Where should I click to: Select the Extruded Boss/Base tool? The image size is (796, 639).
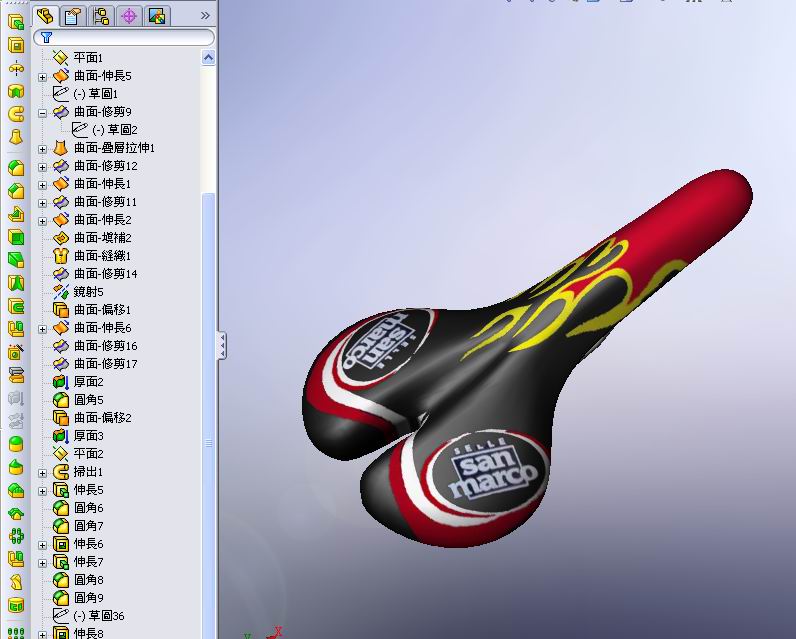(16, 22)
